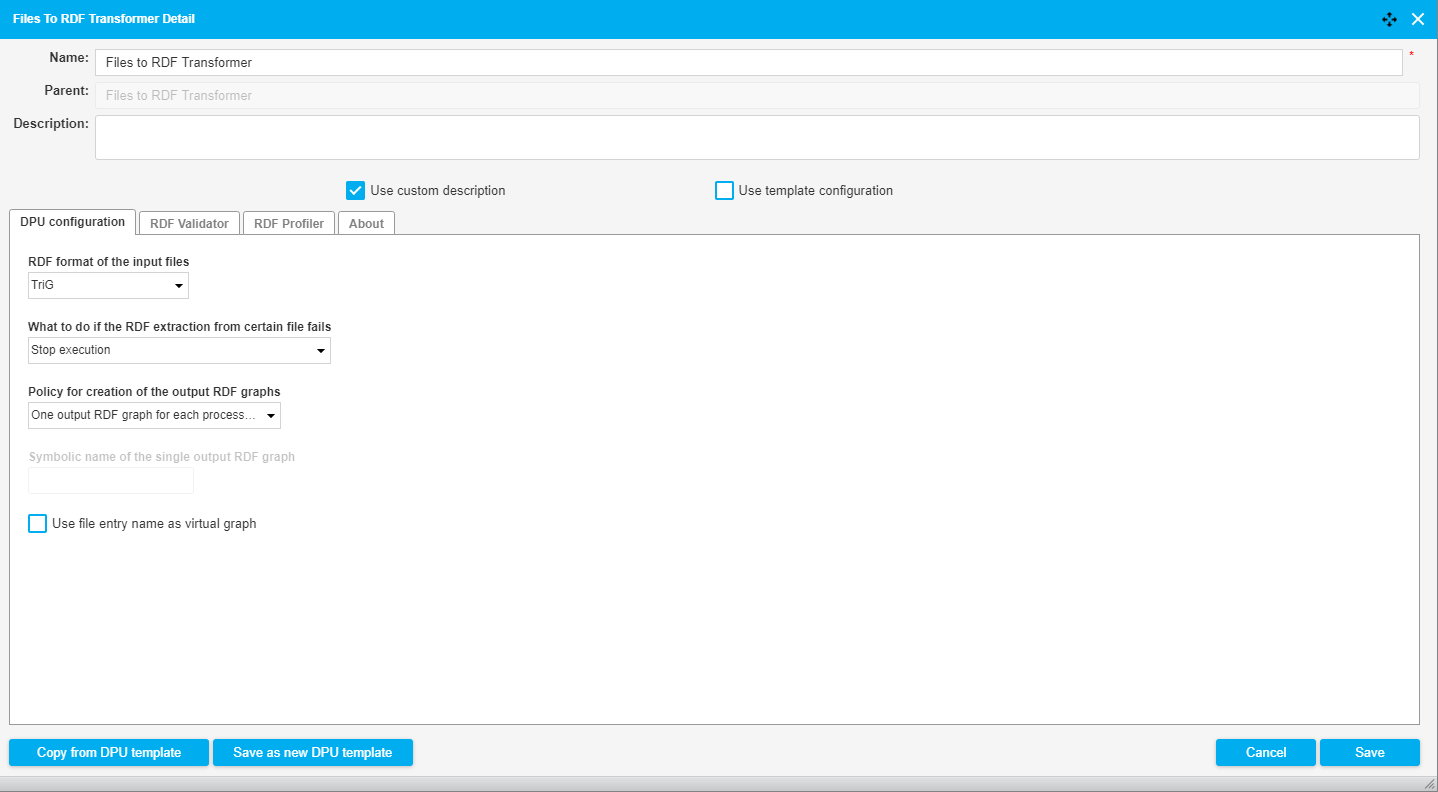The width and height of the screenshot is (1438, 792).
Task: Switch to the RDF Profiler tab
Action: pos(288,224)
